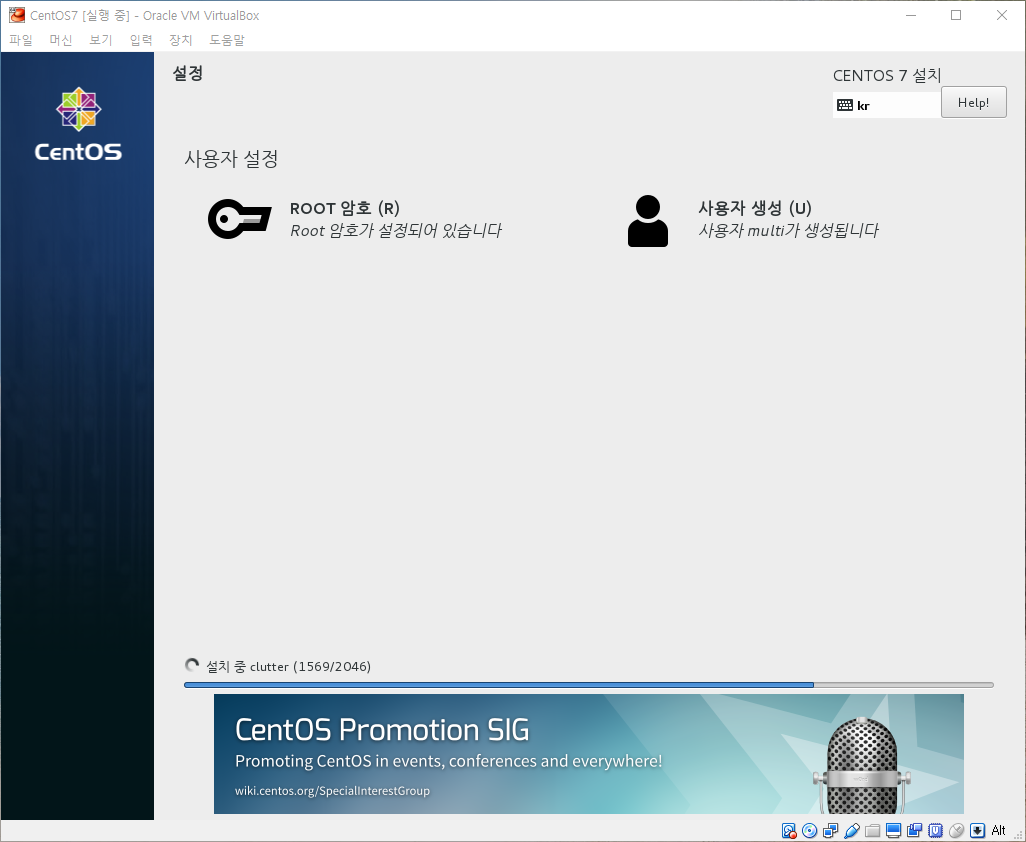
Task: Click the '설치 중 clutter (1569/2046)' status text
Action: pyautogui.click(x=289, y=666)
